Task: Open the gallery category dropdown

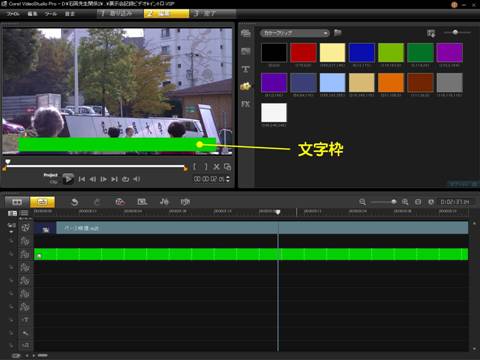Action: 295,33
